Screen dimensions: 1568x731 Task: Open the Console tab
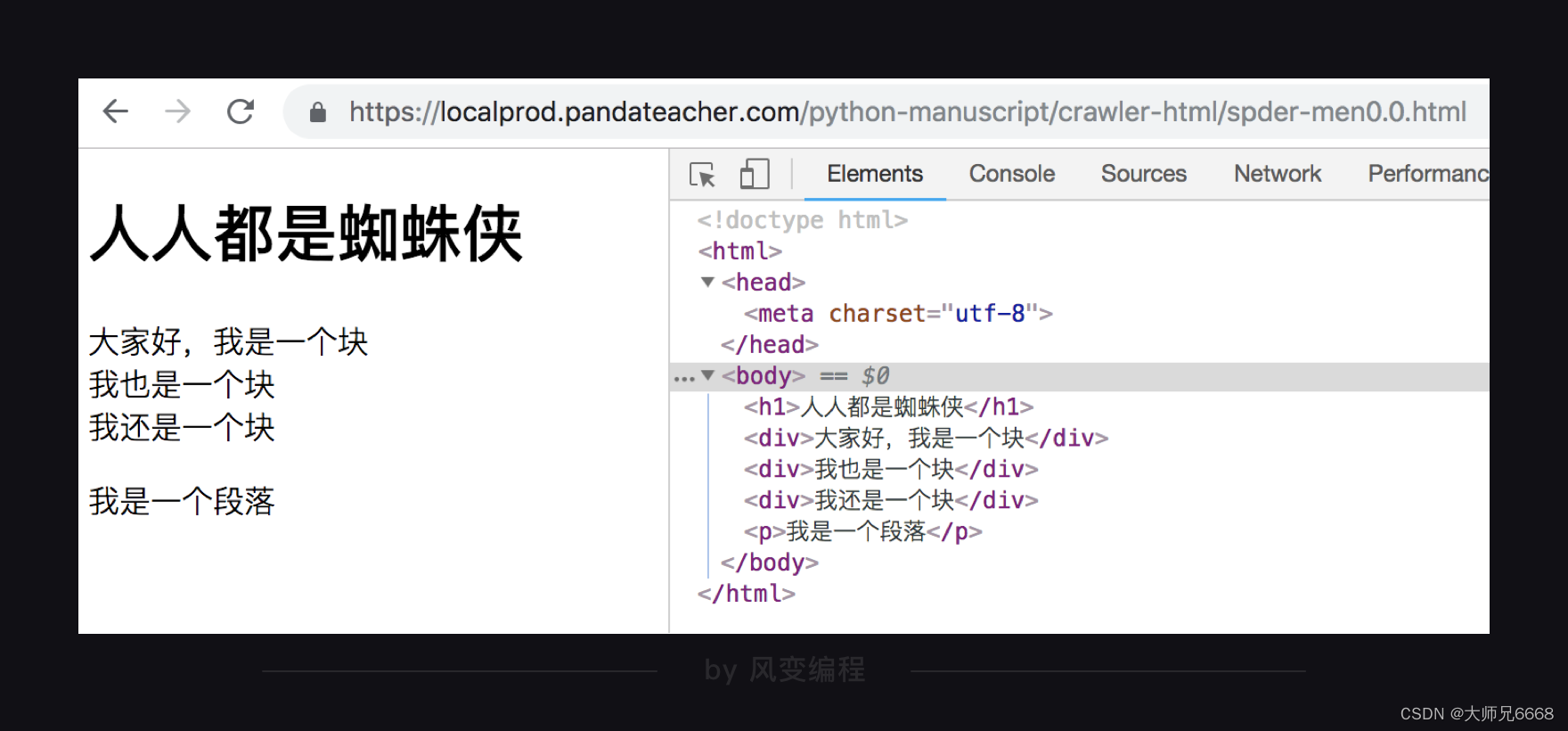[x=1012, y=174]
